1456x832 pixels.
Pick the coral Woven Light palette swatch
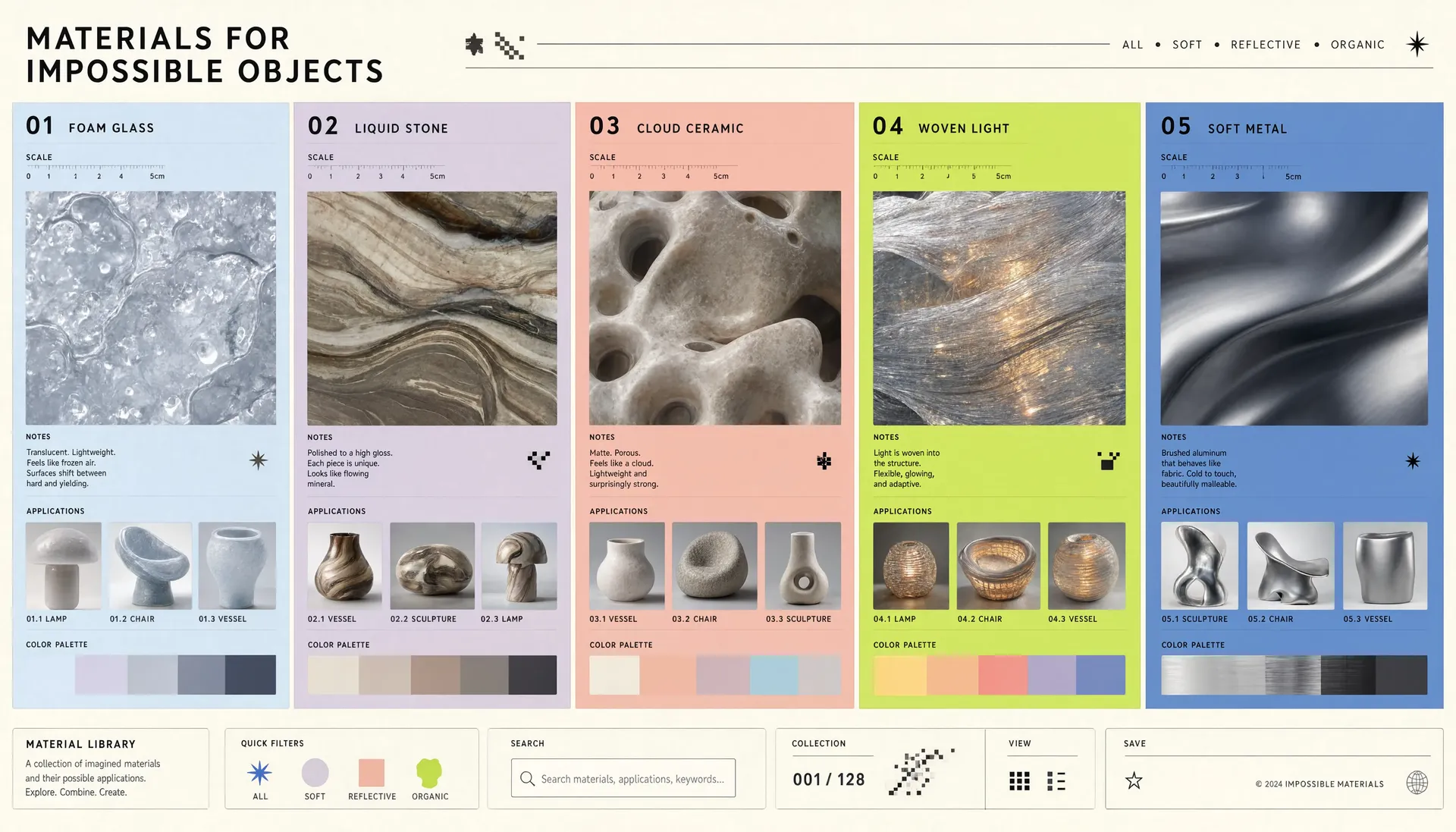click(1003, 675)
